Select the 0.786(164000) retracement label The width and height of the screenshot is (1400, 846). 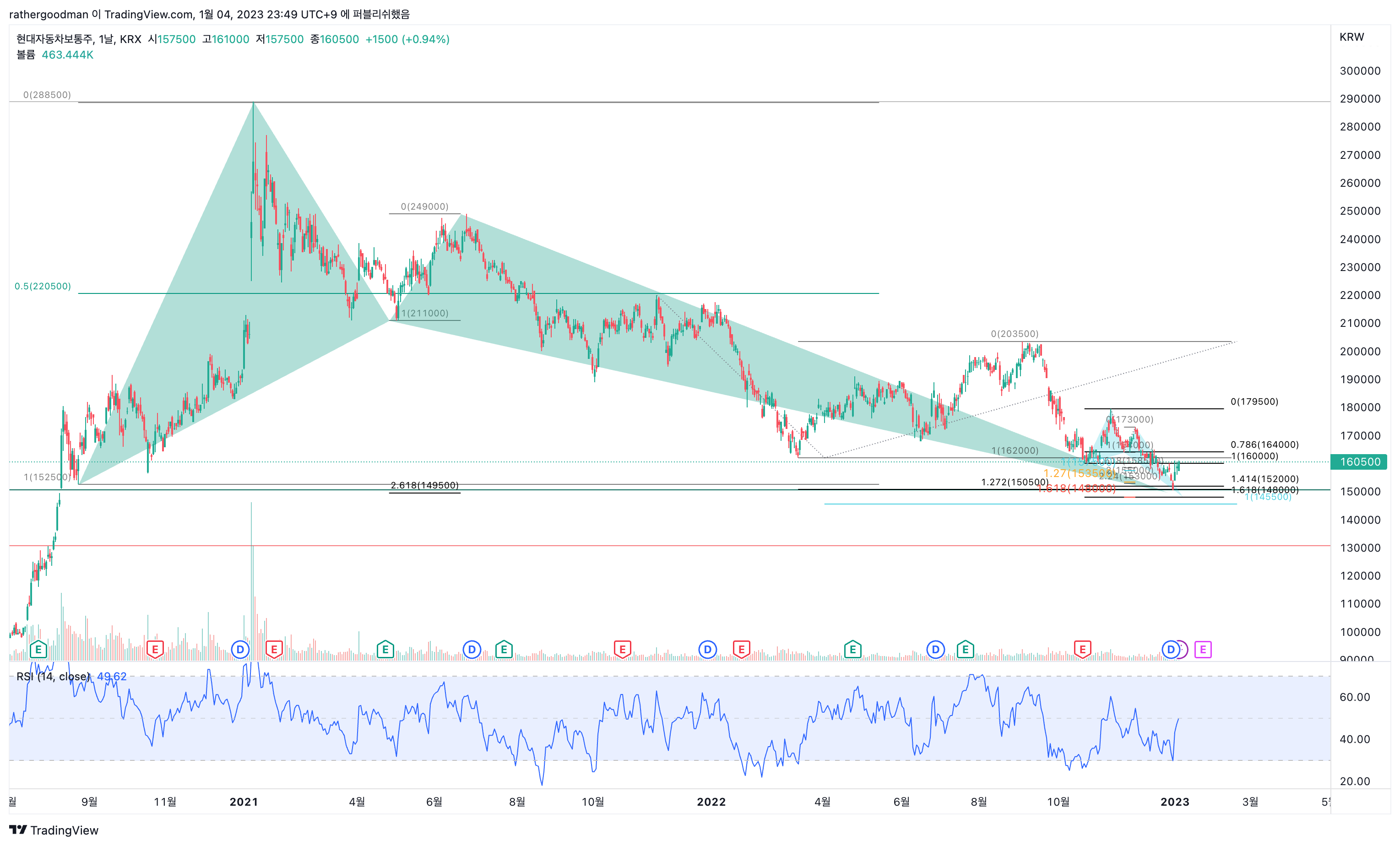(1265, 445)
